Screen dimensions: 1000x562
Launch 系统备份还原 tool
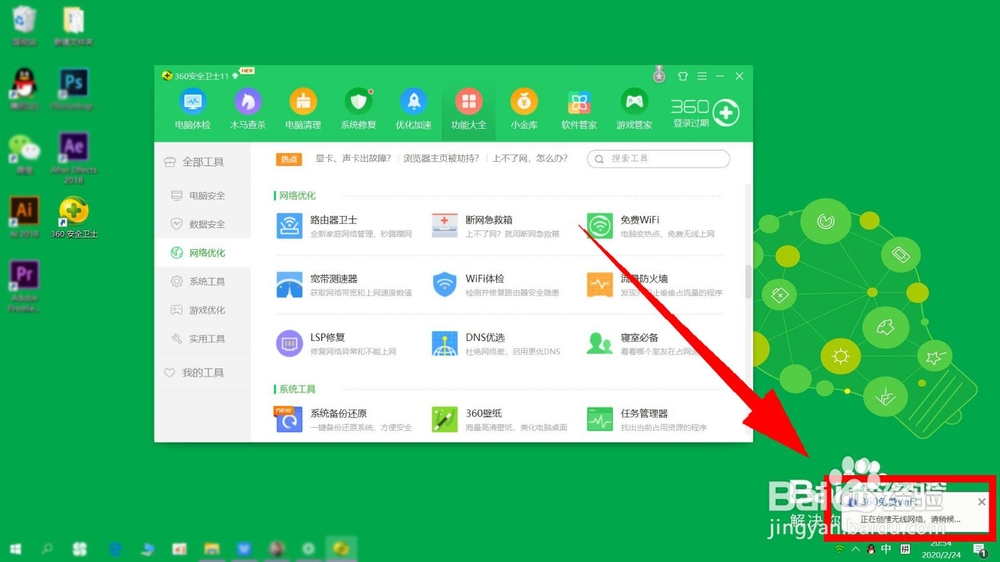pyautogui.click(x=344, y=420)
